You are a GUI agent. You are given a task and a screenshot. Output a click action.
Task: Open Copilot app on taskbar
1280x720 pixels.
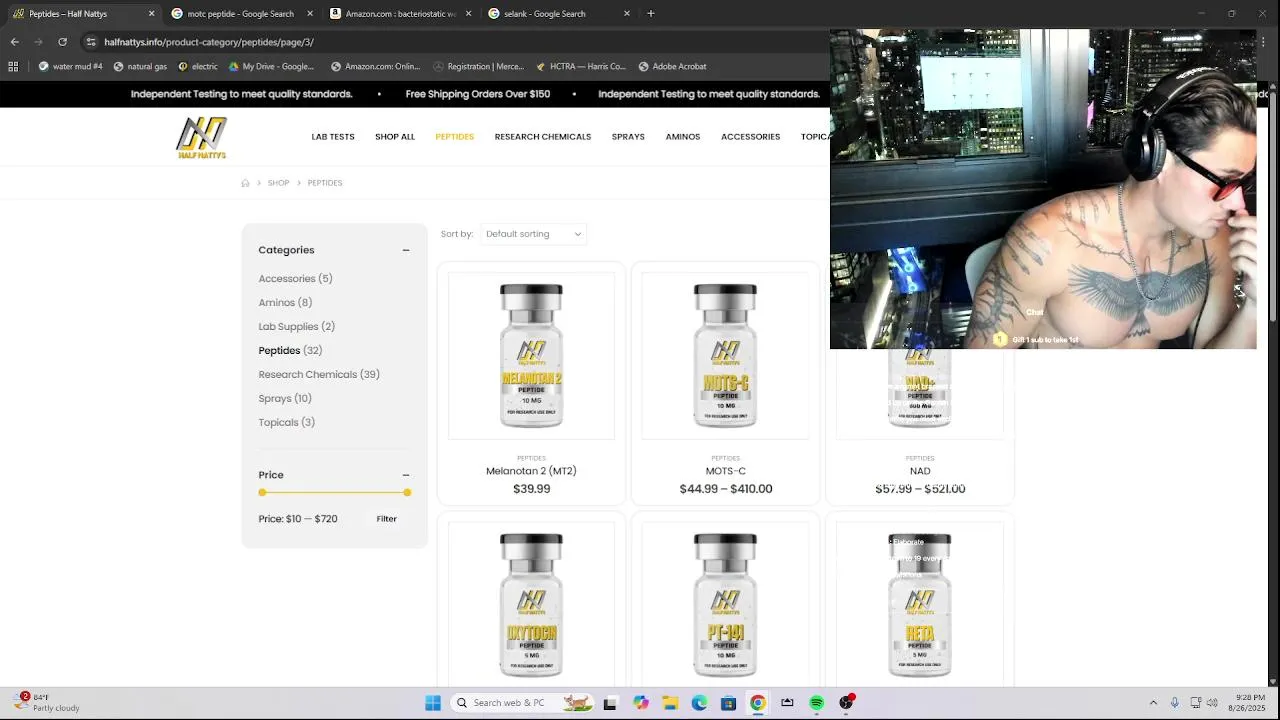click(x=640, y=703)
